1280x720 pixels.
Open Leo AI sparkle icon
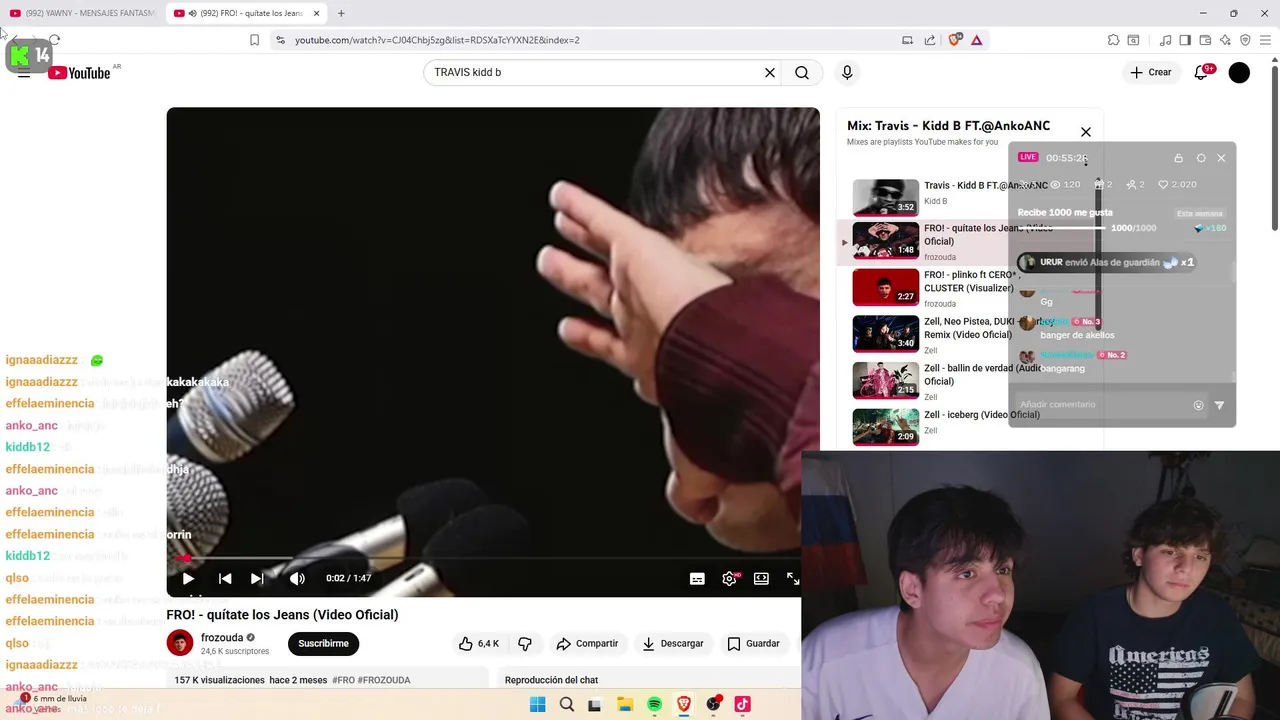1225,40
